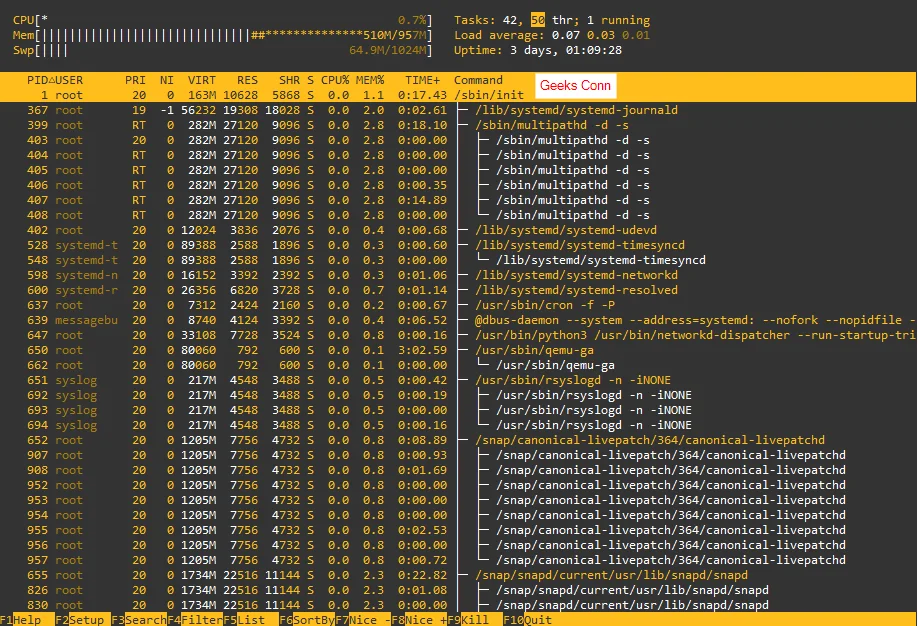Raise process priority with F8Nice+
Screen dimensions: 918x626
pos(420,620)
